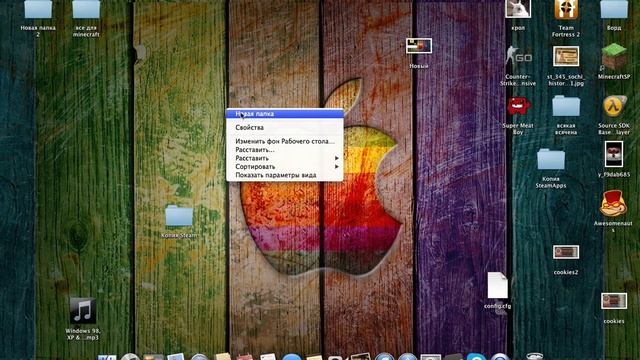Select the Windows 98 XP mp3 file
Image resolution: width=640 pixels, height=360 pixels.
82,311
